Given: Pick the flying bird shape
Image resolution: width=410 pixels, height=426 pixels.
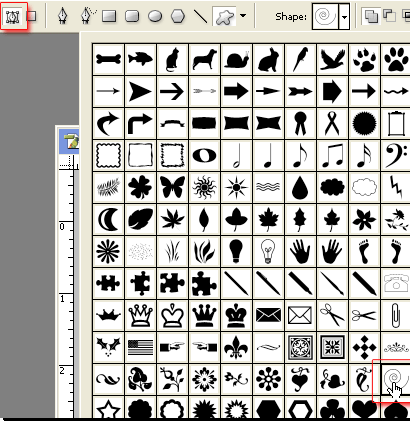Looking at the screenshot, I should pos(332,59).
